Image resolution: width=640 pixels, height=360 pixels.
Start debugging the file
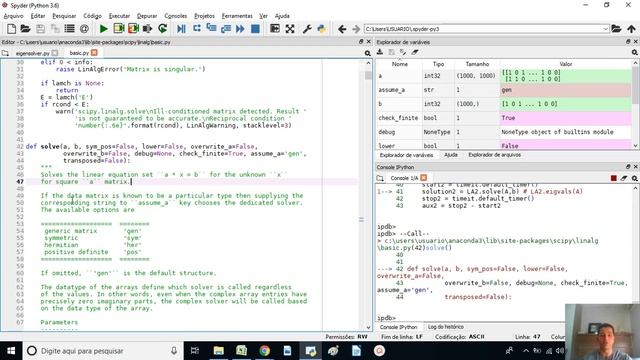point(181,29)
